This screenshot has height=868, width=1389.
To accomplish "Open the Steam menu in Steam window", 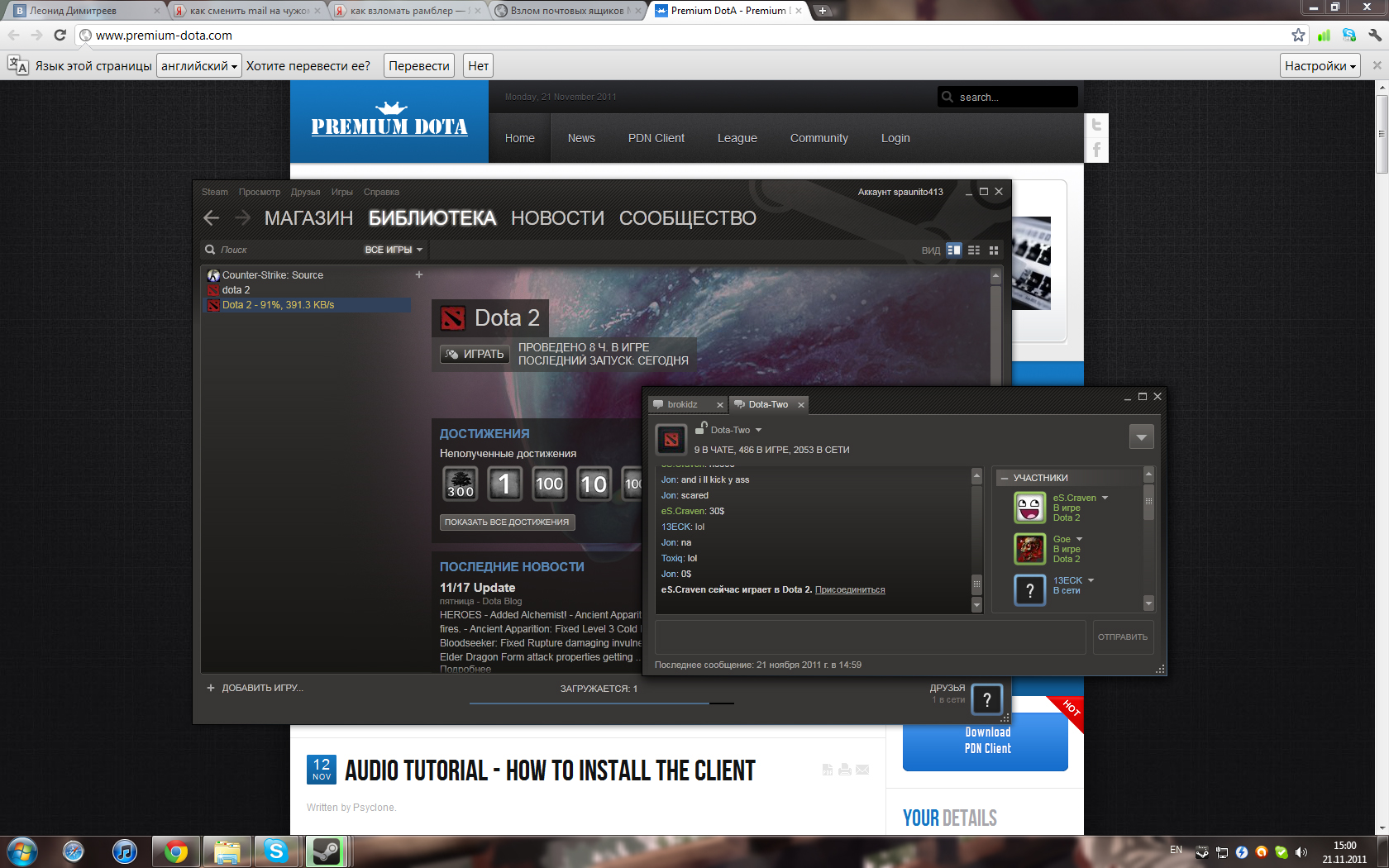I will (x=215, y=192).
